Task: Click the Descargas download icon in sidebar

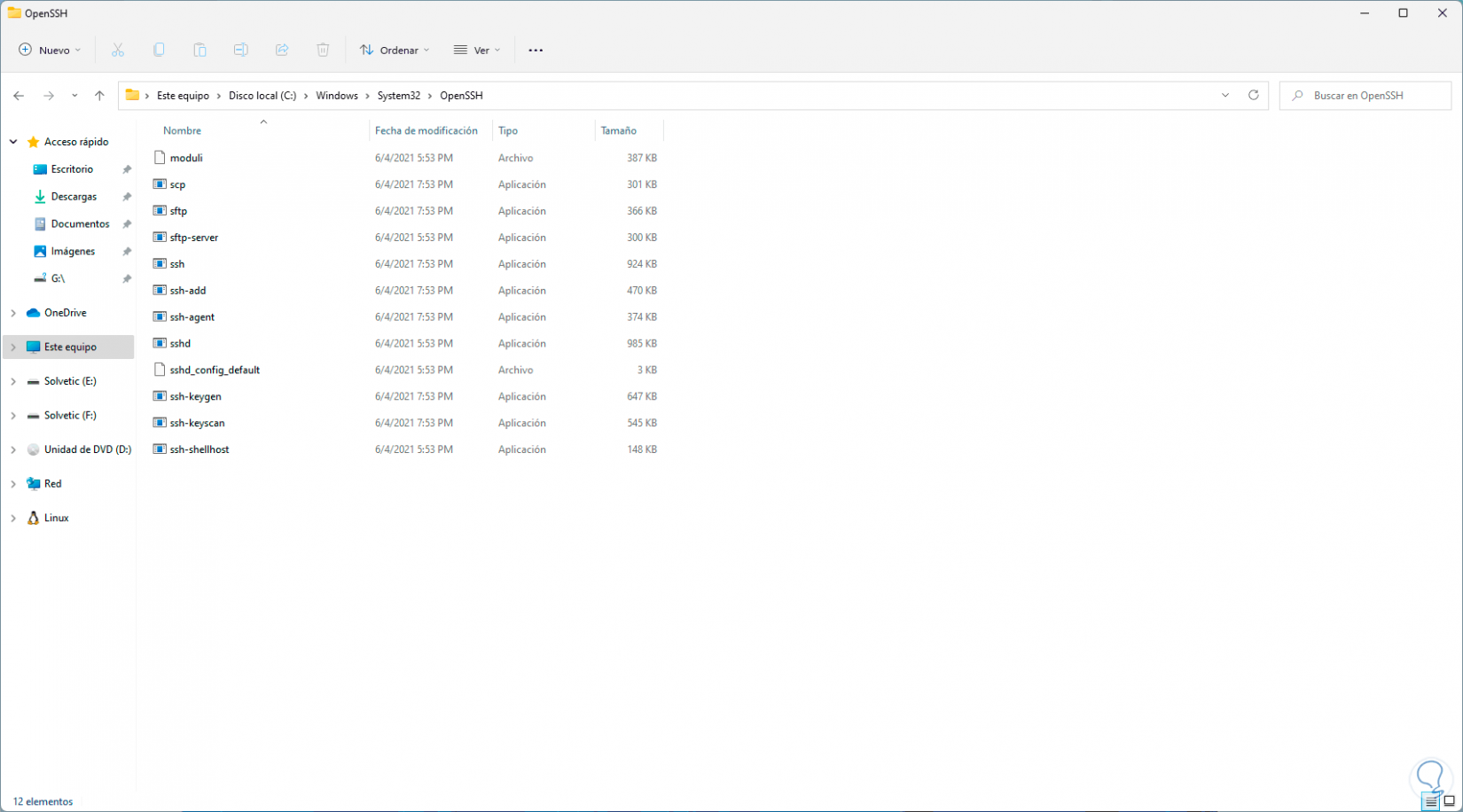Action: tap(40, 197)
